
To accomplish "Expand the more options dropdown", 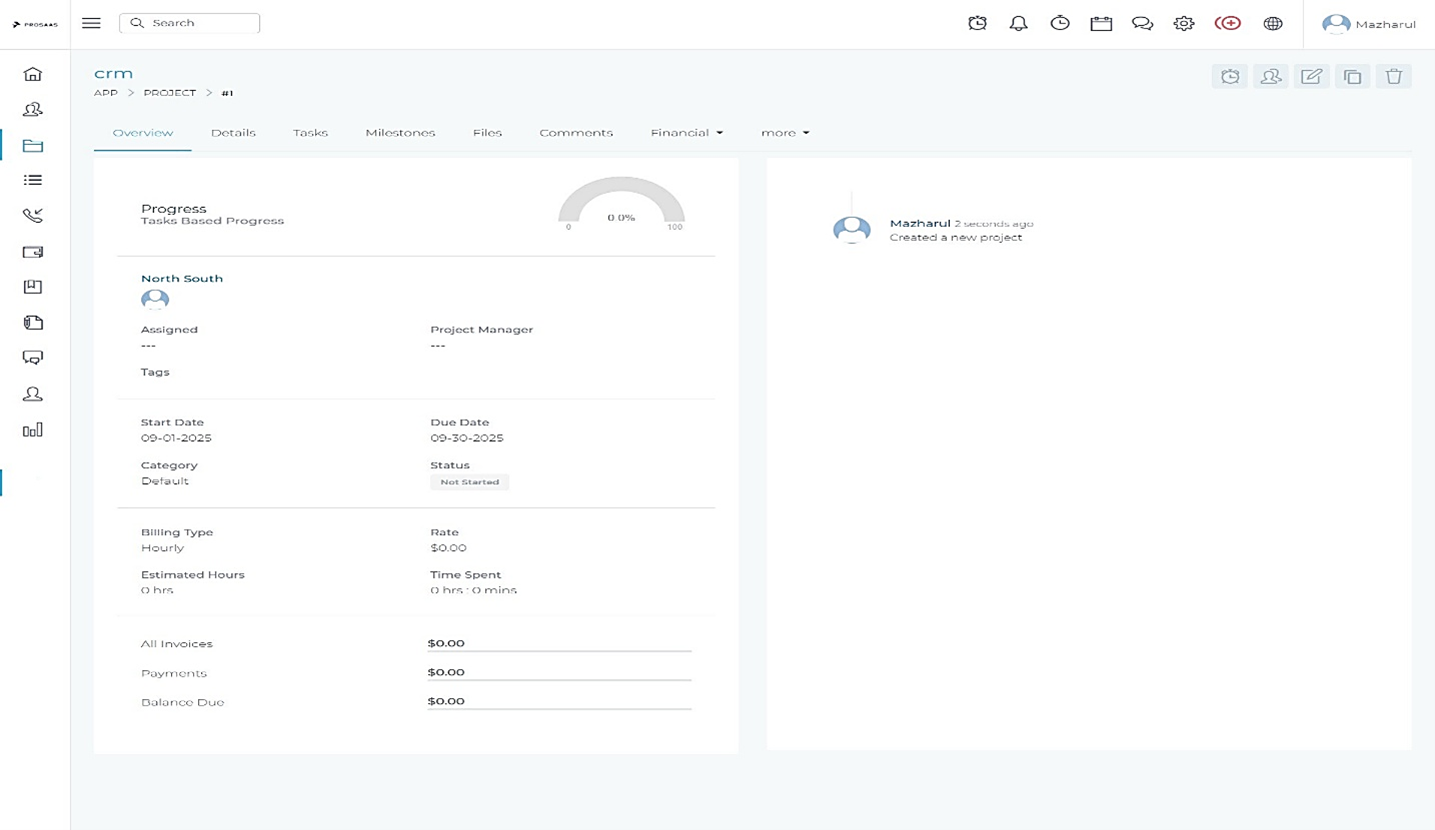I will 785,132.
